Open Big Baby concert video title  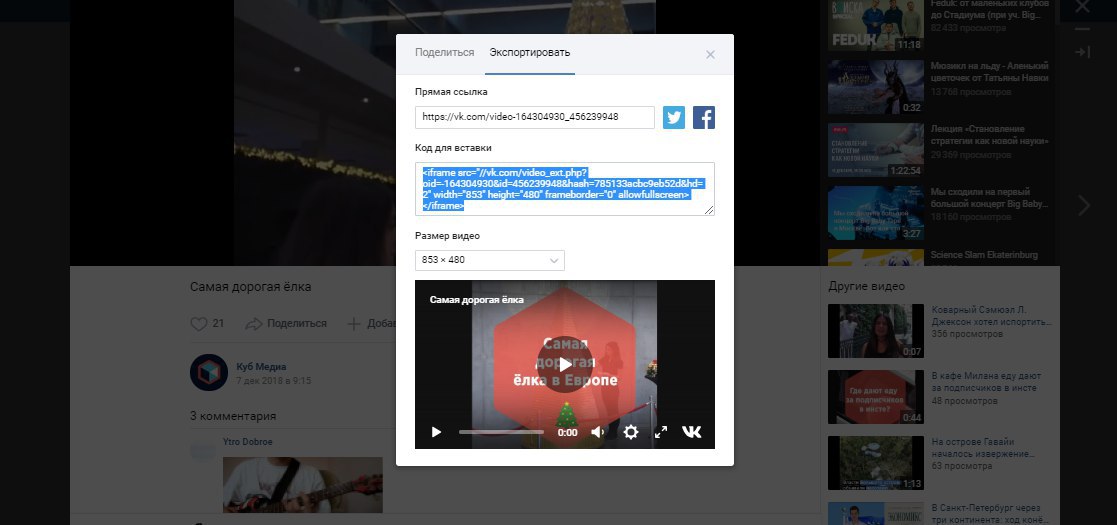tap(989, 198)
